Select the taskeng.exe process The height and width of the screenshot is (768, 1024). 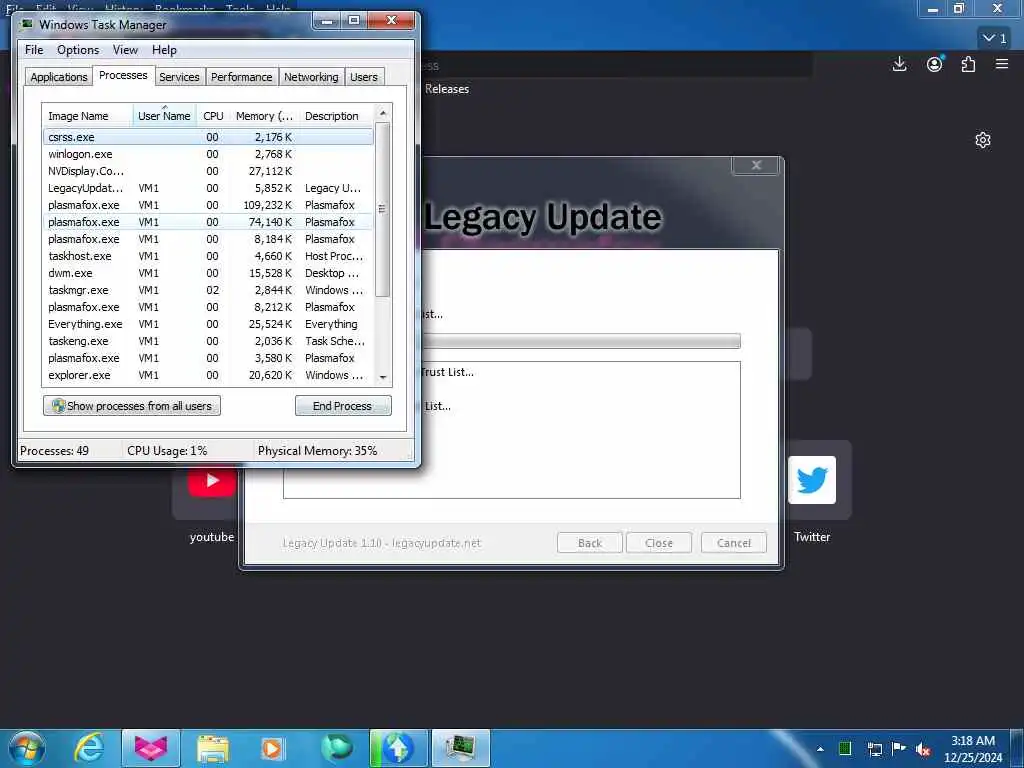(x=208, y=341)
